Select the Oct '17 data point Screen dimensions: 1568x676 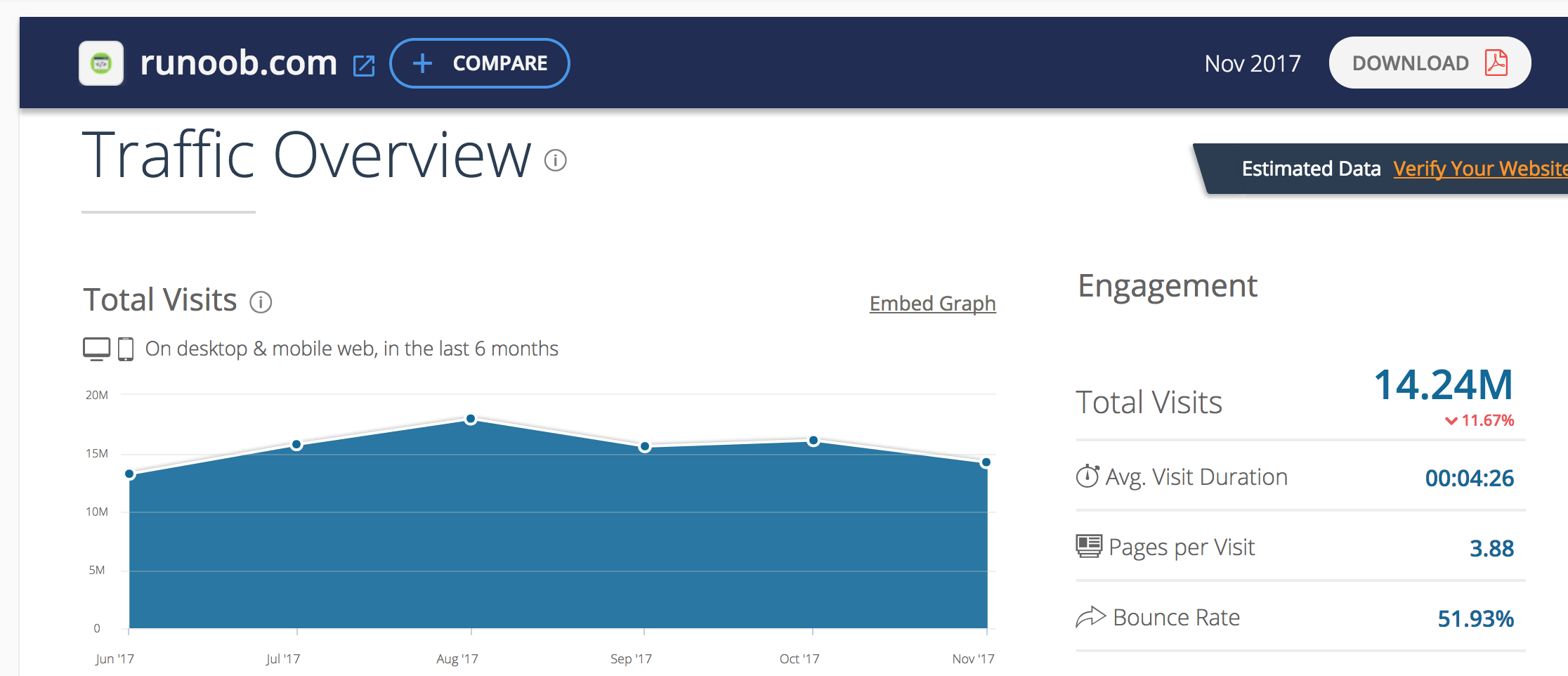coord(813,441)
